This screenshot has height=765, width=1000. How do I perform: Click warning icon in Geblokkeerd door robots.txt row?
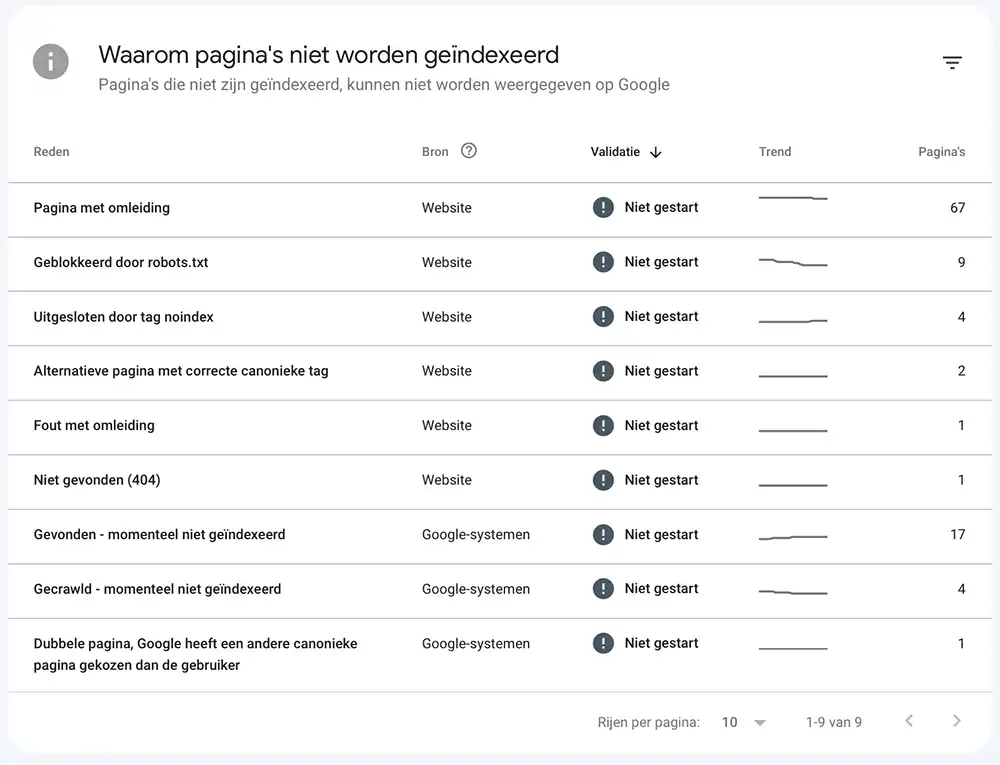click(x=603, y=262)
